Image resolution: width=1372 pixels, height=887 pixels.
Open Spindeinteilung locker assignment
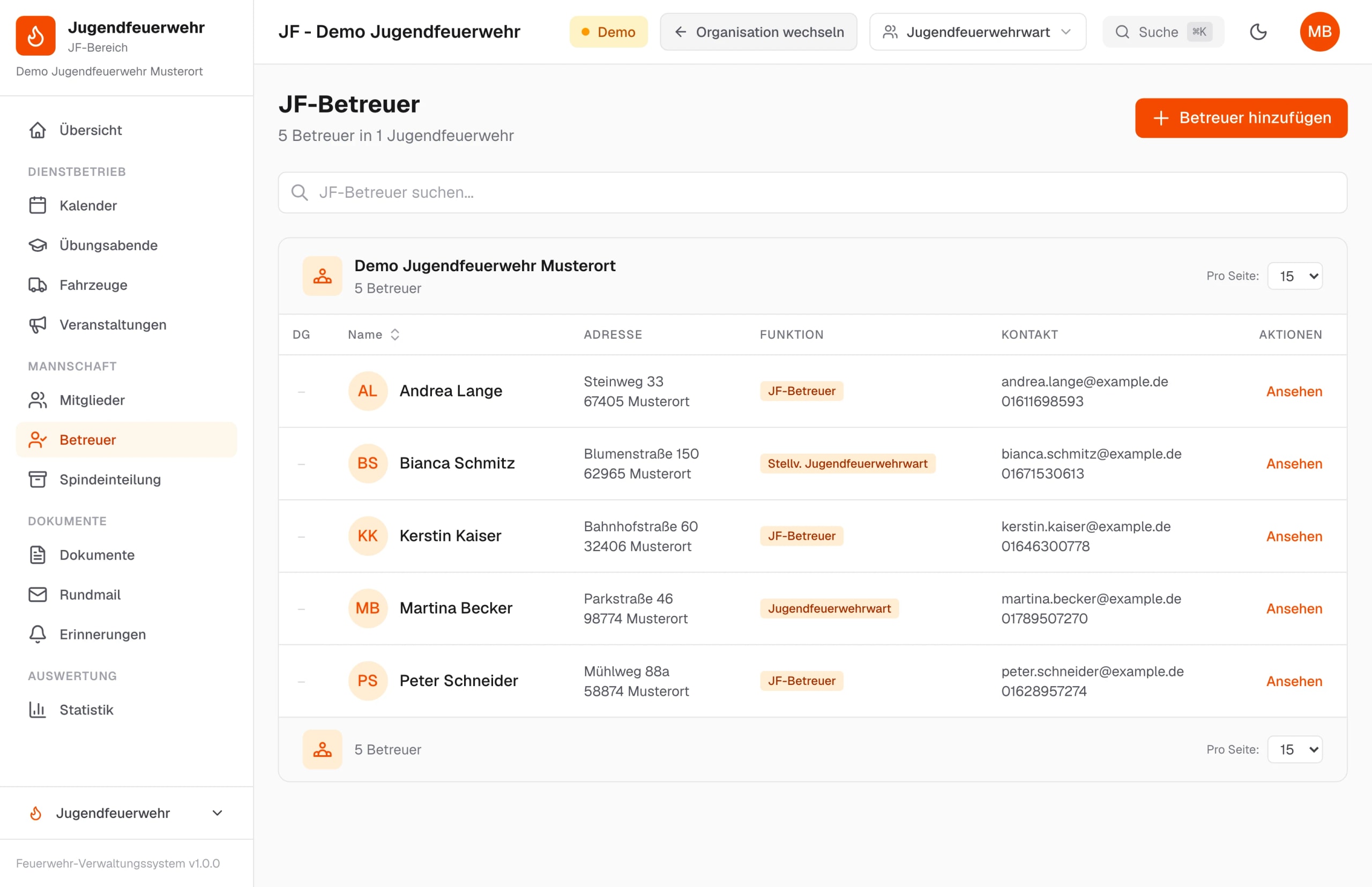126,480
